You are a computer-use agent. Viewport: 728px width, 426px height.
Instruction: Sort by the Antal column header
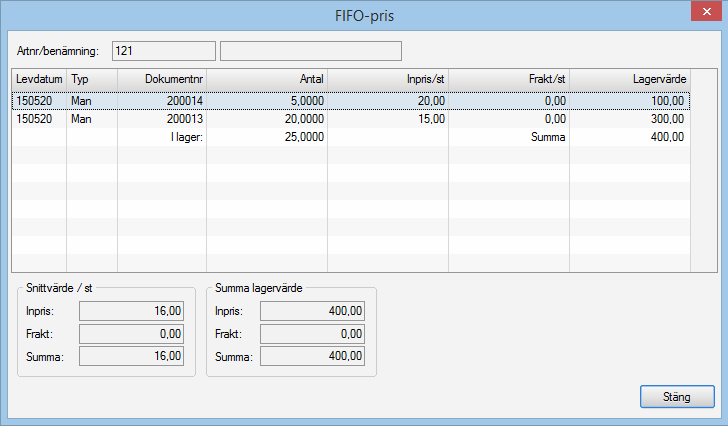click(x=267, y=77)
